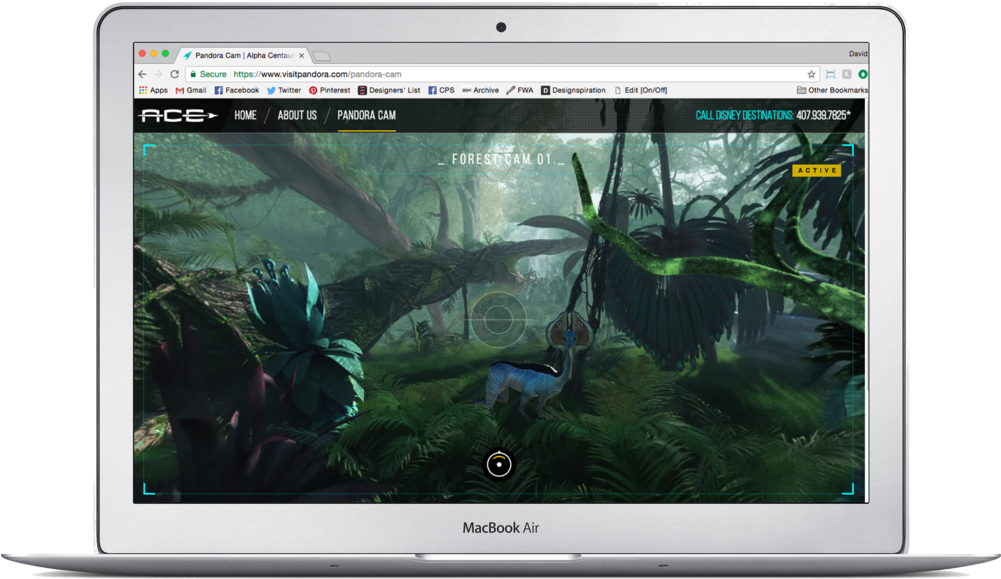Click the Edit [On/Off] bookmarklet

click(640, 90)
